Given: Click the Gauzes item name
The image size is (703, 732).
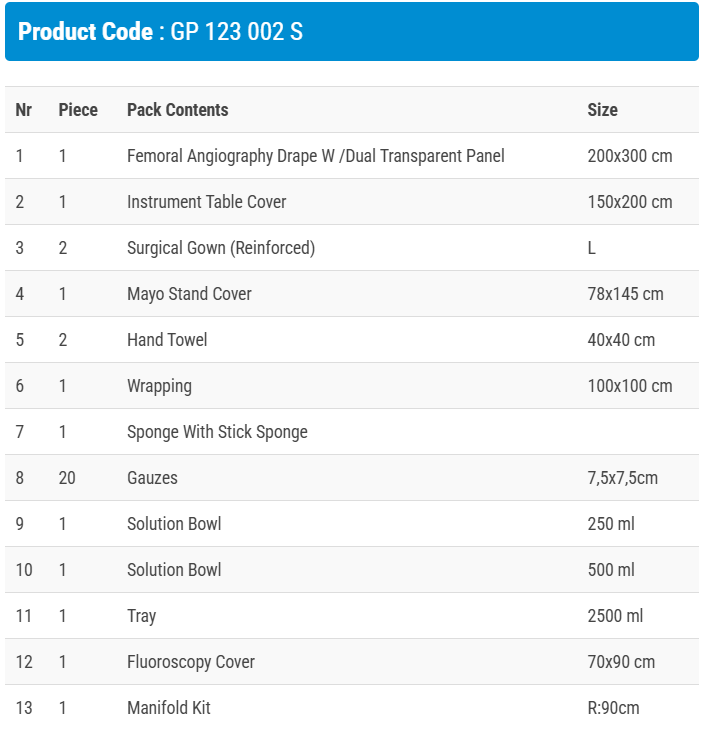Looking at the screenshot, I should tap(152, 478).
